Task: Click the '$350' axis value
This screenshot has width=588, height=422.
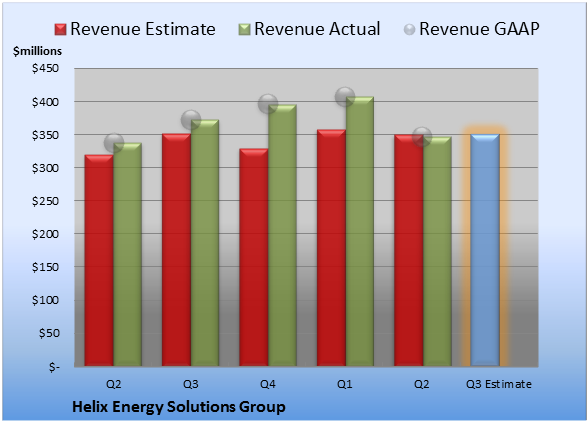Action: tap(45, 135)
